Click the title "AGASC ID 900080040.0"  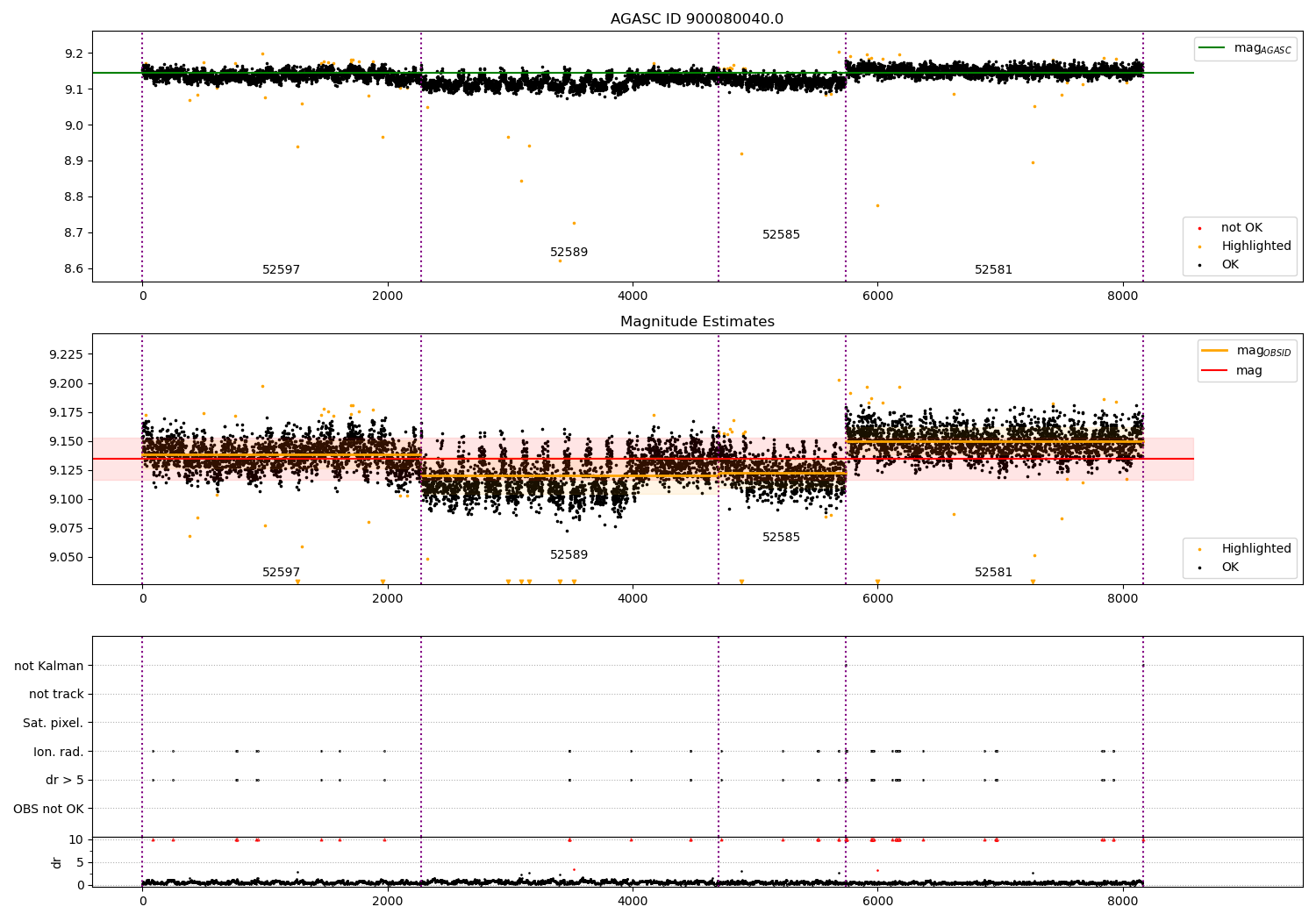pos(697,19)
